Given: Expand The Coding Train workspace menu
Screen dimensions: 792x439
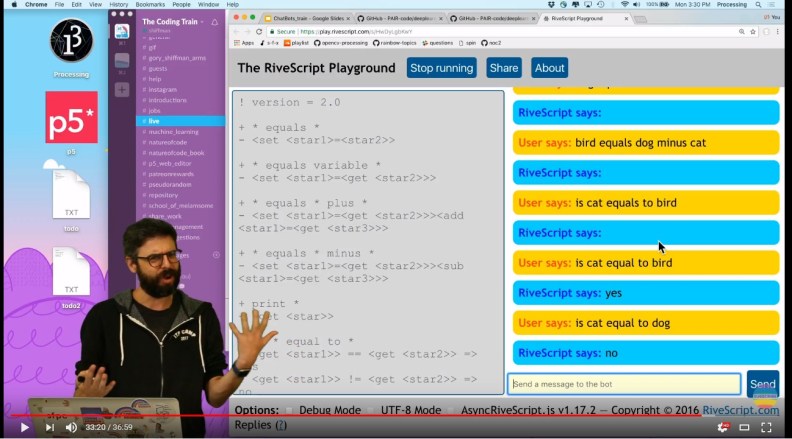Looking at the screenshot, I should click(x=173, y=22).
